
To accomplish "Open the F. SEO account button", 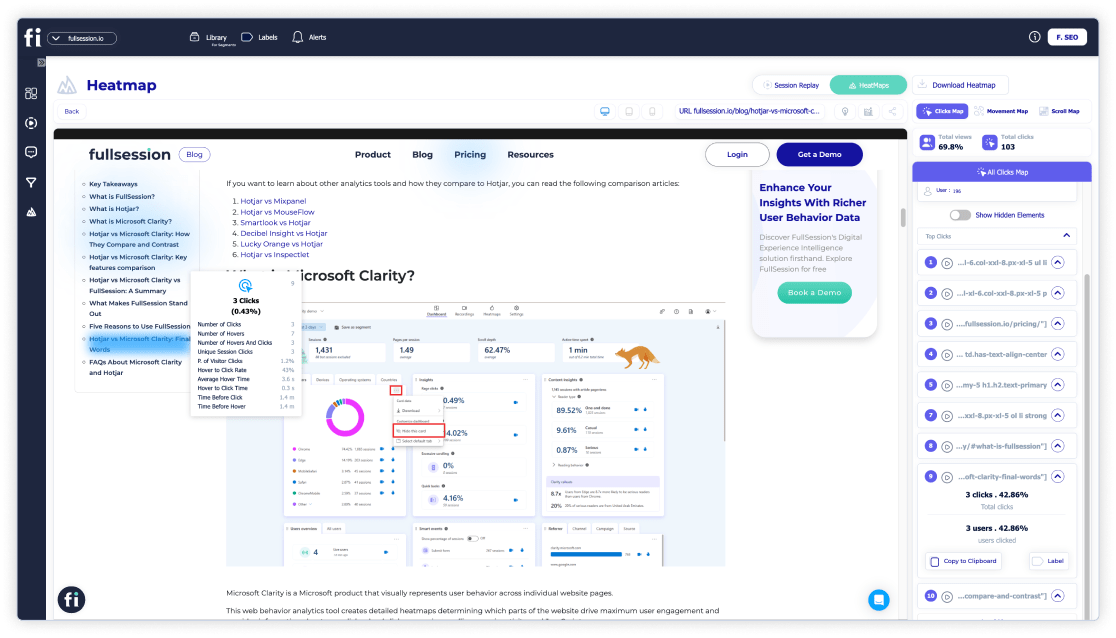I will (1067, 37).
